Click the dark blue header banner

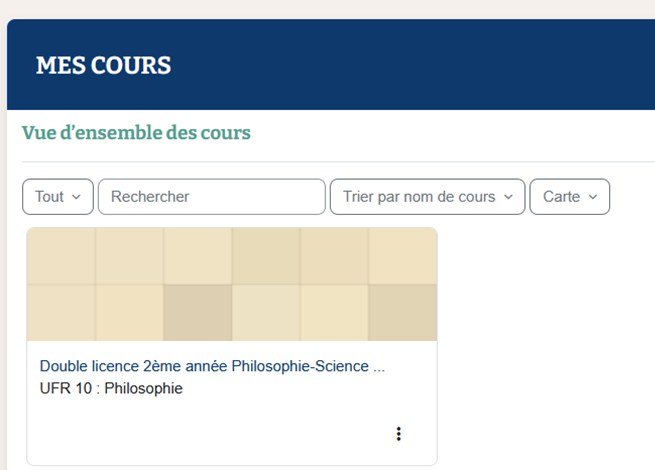click(400, 65)
